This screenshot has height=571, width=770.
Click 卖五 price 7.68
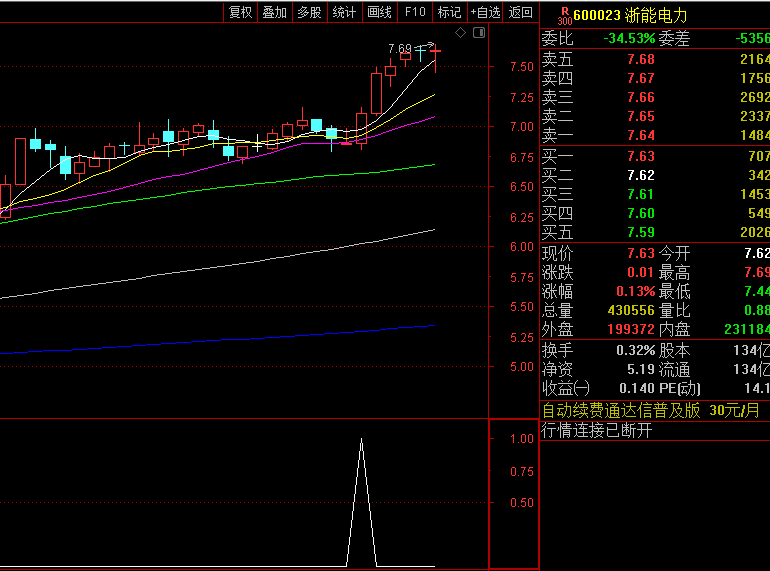click(641, 59)
